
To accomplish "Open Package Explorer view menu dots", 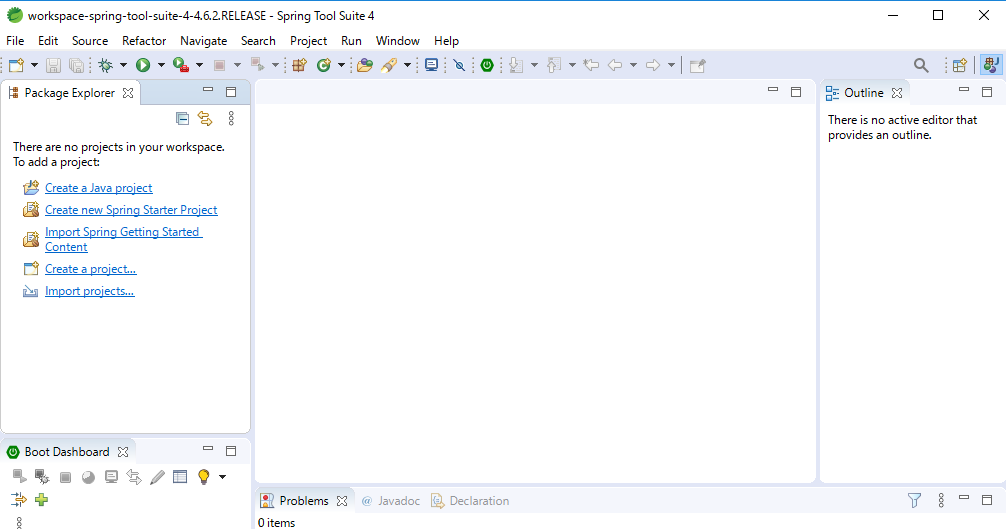I will coord(231,118).
